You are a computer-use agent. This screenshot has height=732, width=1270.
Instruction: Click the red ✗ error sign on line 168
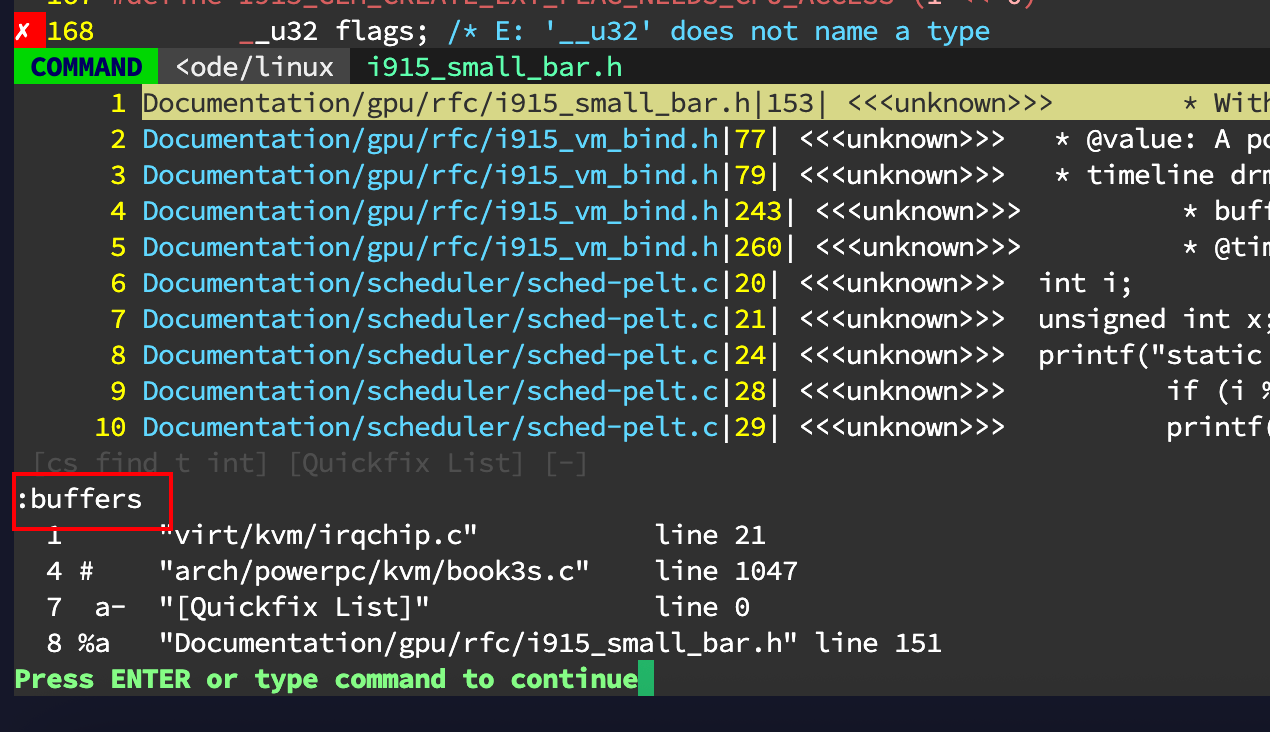pos(24,32)
